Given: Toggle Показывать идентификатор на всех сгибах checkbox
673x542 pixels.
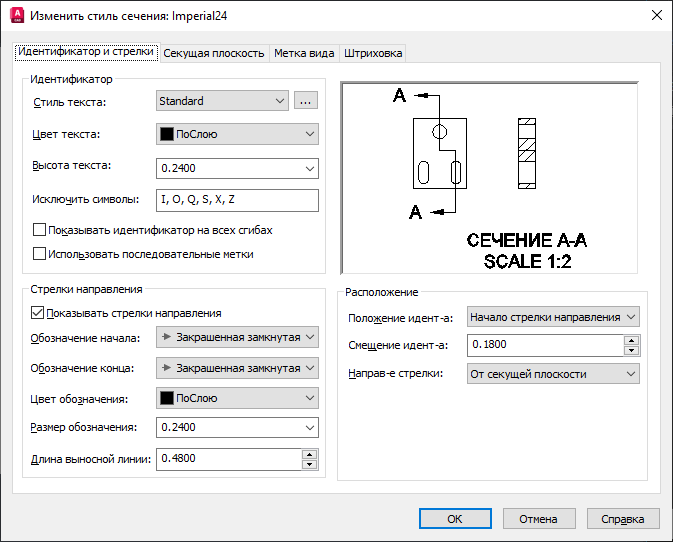Looking at the screenshot, I should tap(39, 230).
